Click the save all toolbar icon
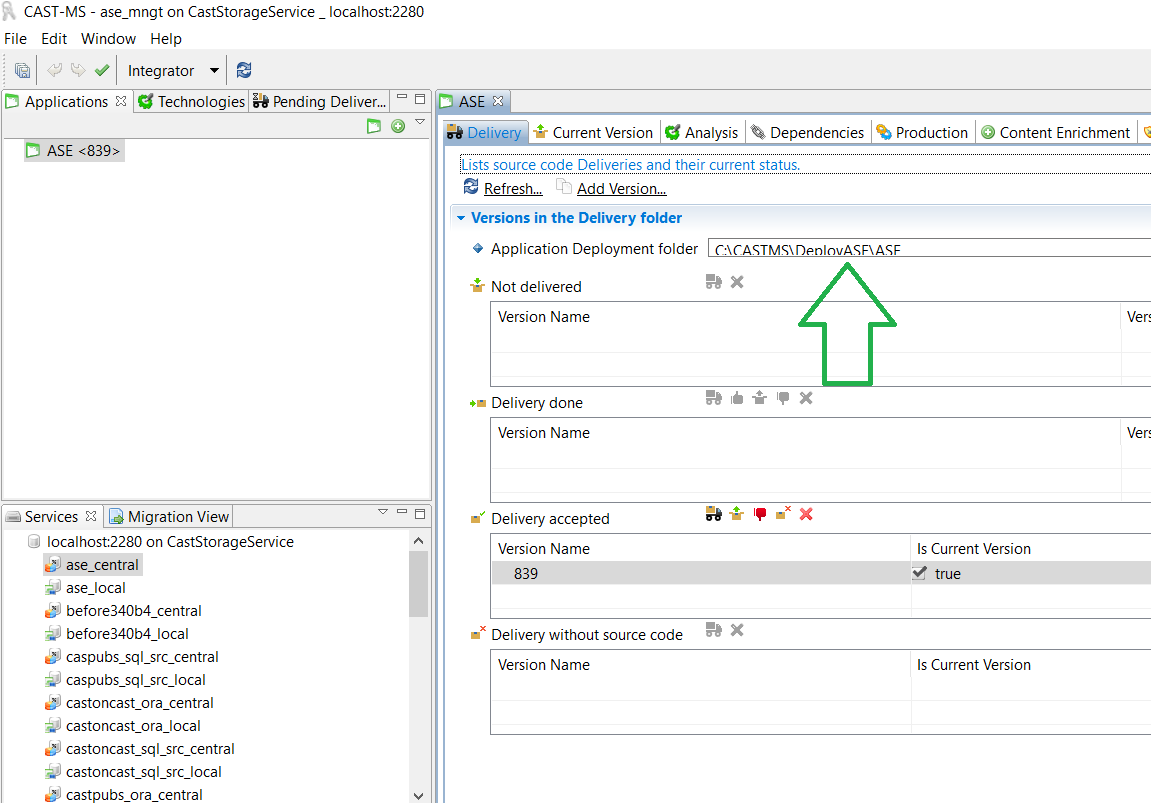This screenshot has width=1151, height=803. coord(22,70)
